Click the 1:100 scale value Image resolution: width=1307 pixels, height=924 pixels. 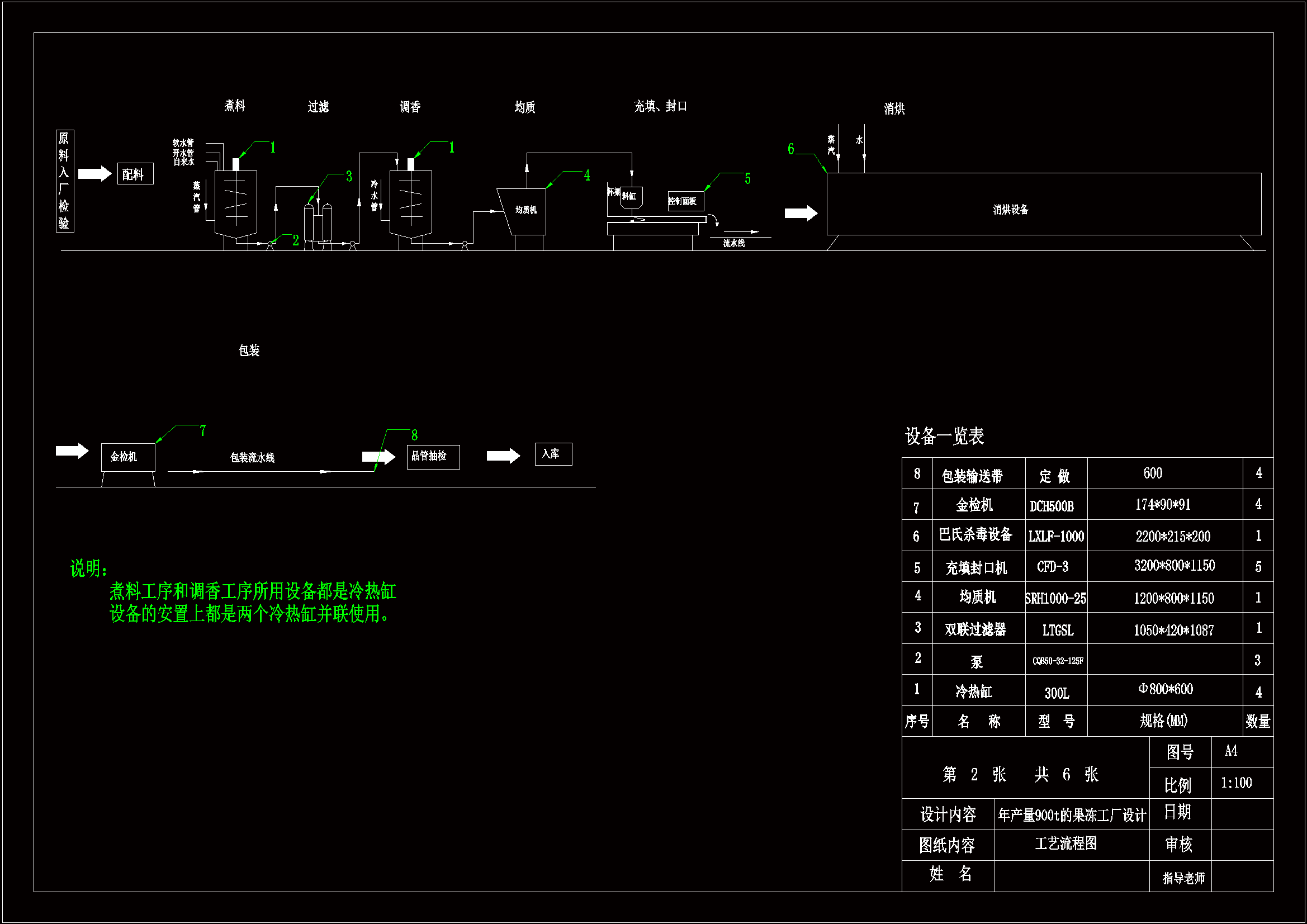[x=1236, y=783]
